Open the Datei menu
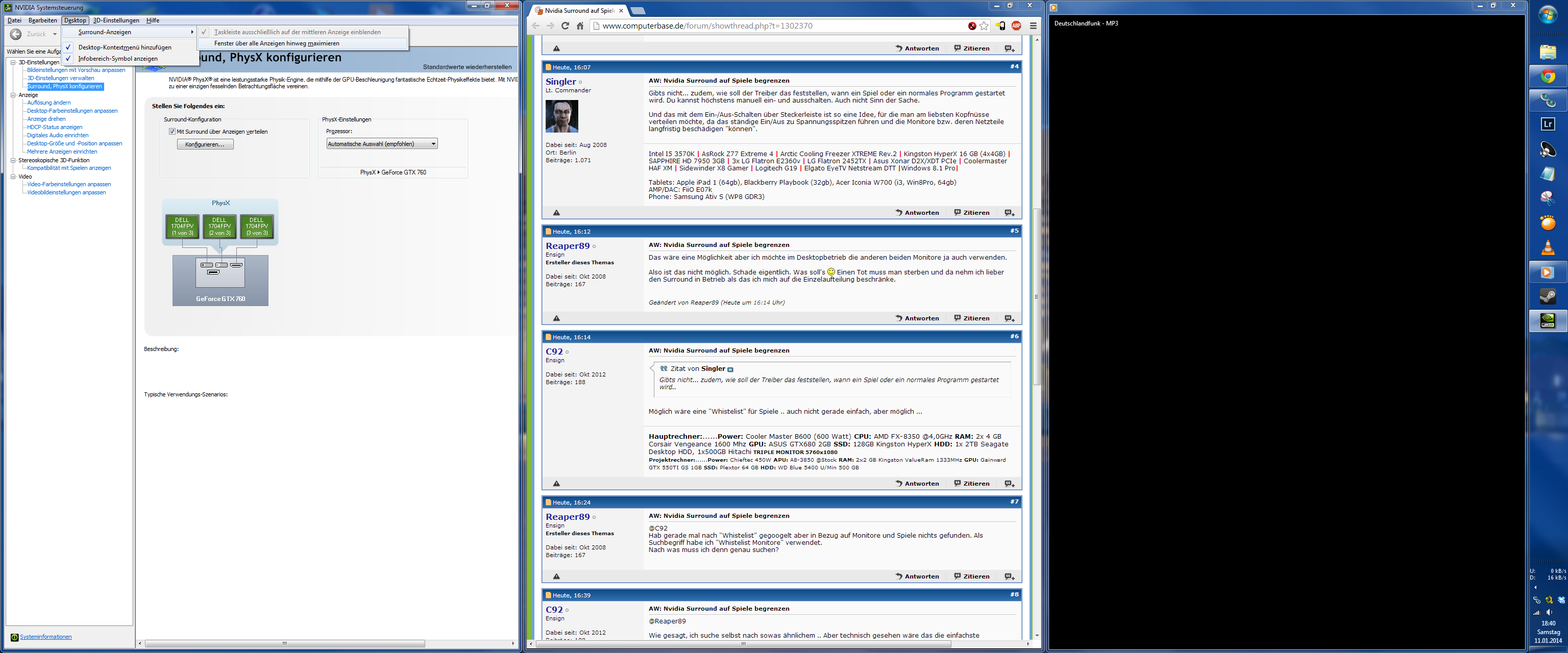This screenshot has width=1568, height=653. point(15,20)
